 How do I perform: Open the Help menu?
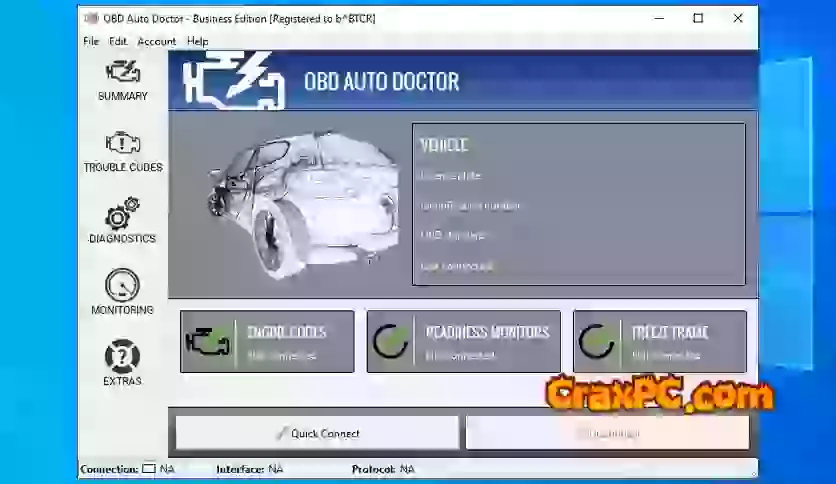pyautogui.click(x=197, y=41)
